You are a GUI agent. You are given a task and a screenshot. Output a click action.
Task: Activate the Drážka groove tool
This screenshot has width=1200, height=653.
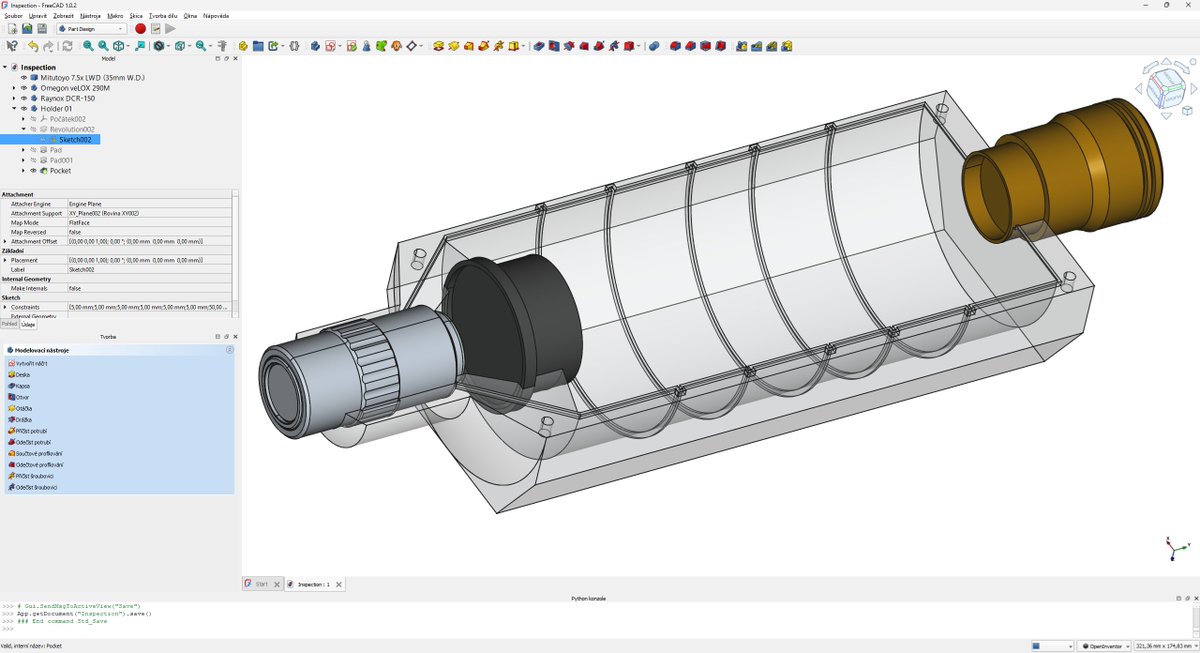[25, 420]
